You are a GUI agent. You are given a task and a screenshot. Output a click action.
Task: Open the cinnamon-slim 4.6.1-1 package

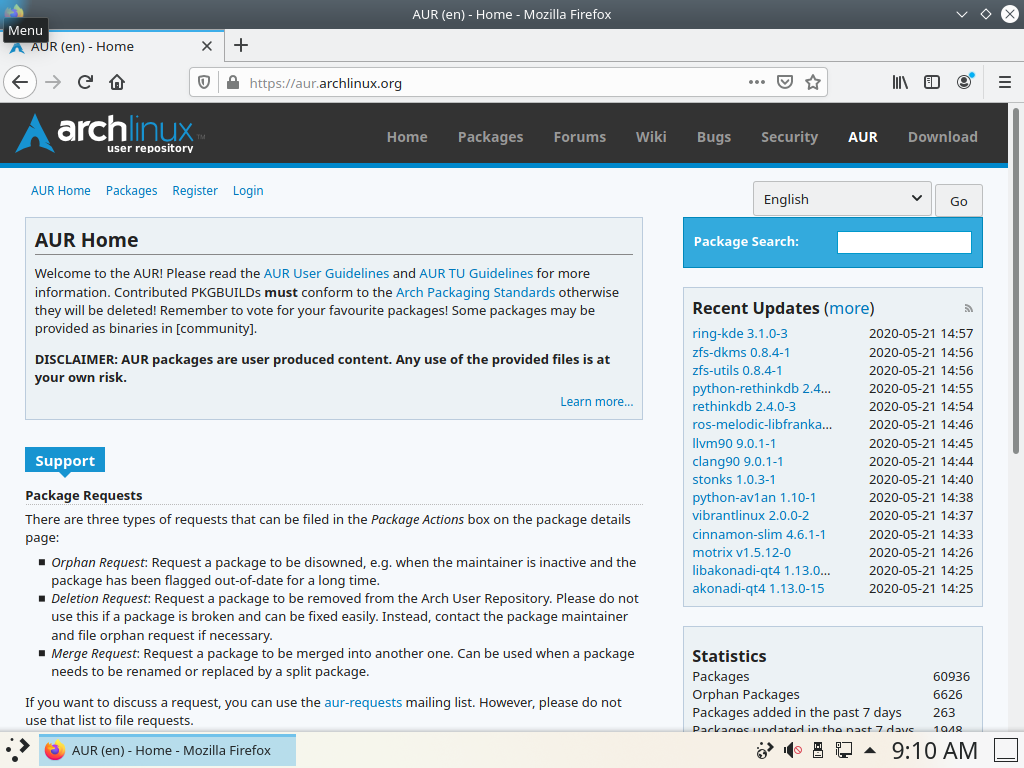click(x=759, y=534)
